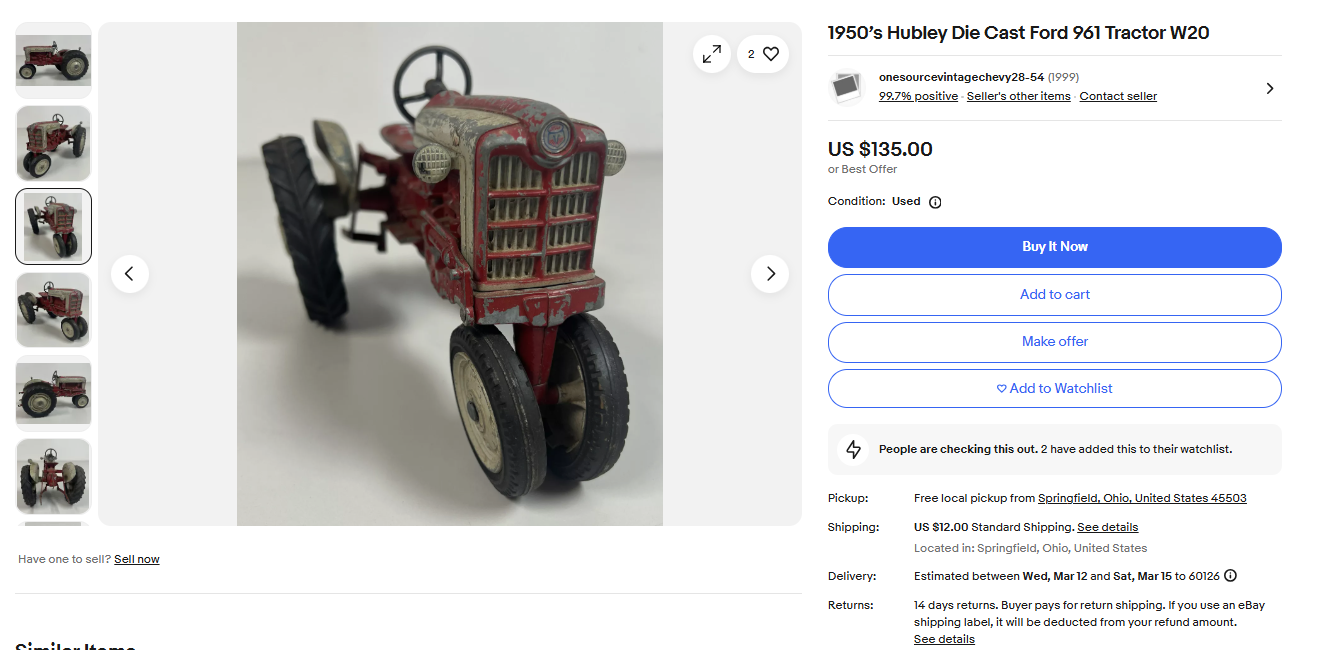Click the Sell now link

point(137,559)
